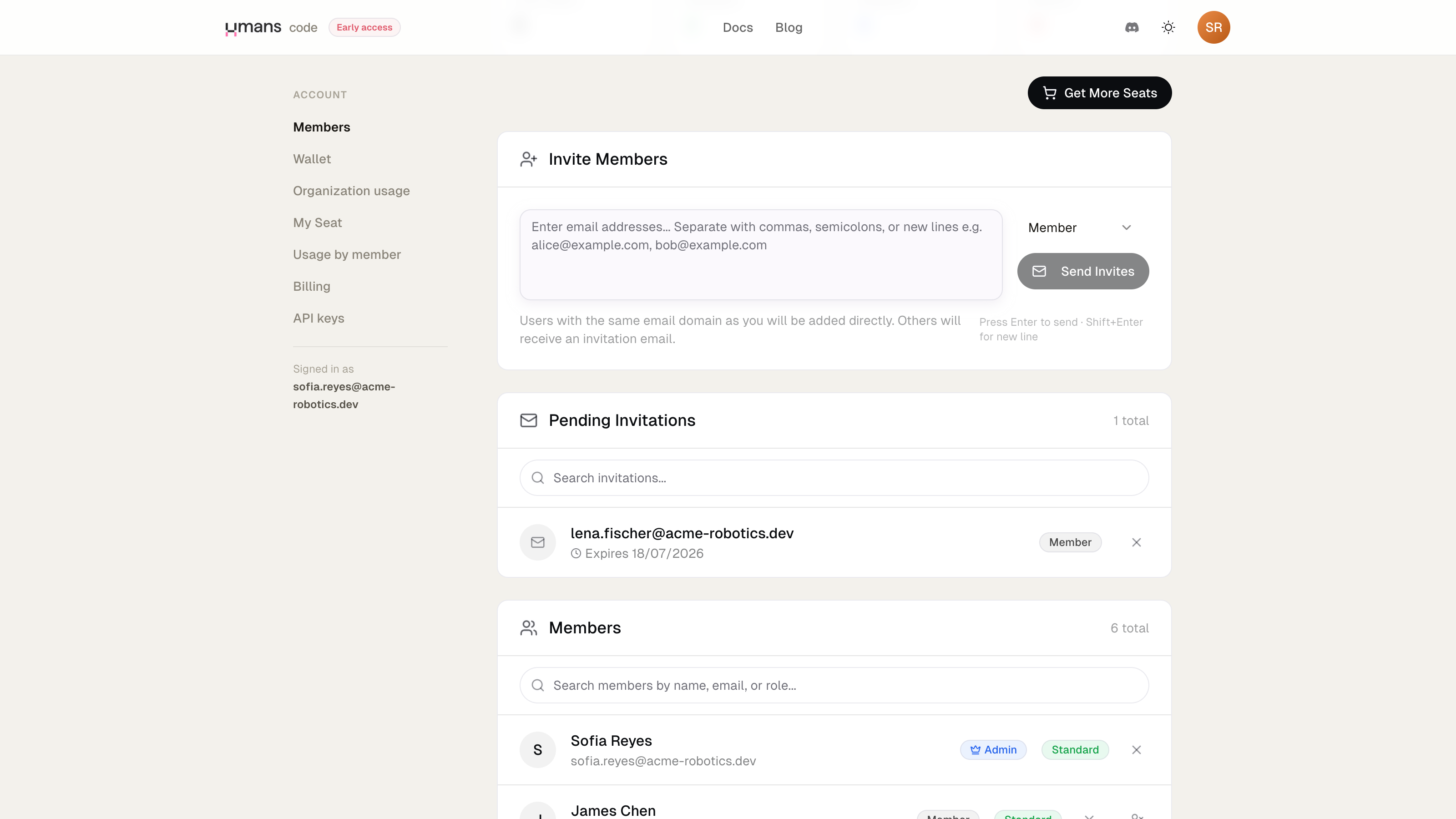This screenshot has width=1456, height=819.
Task: Click Sofia Reyes' S avatar circle
Action: point(537,749)
